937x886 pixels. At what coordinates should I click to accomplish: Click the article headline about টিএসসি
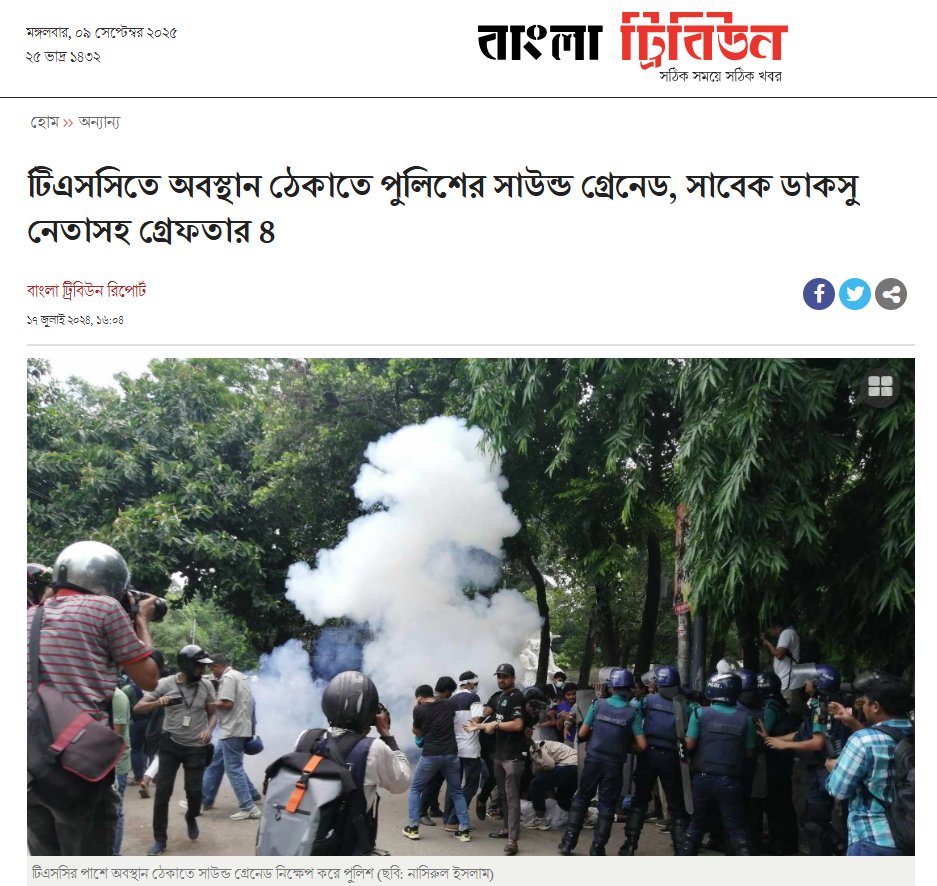click(443, 209)
